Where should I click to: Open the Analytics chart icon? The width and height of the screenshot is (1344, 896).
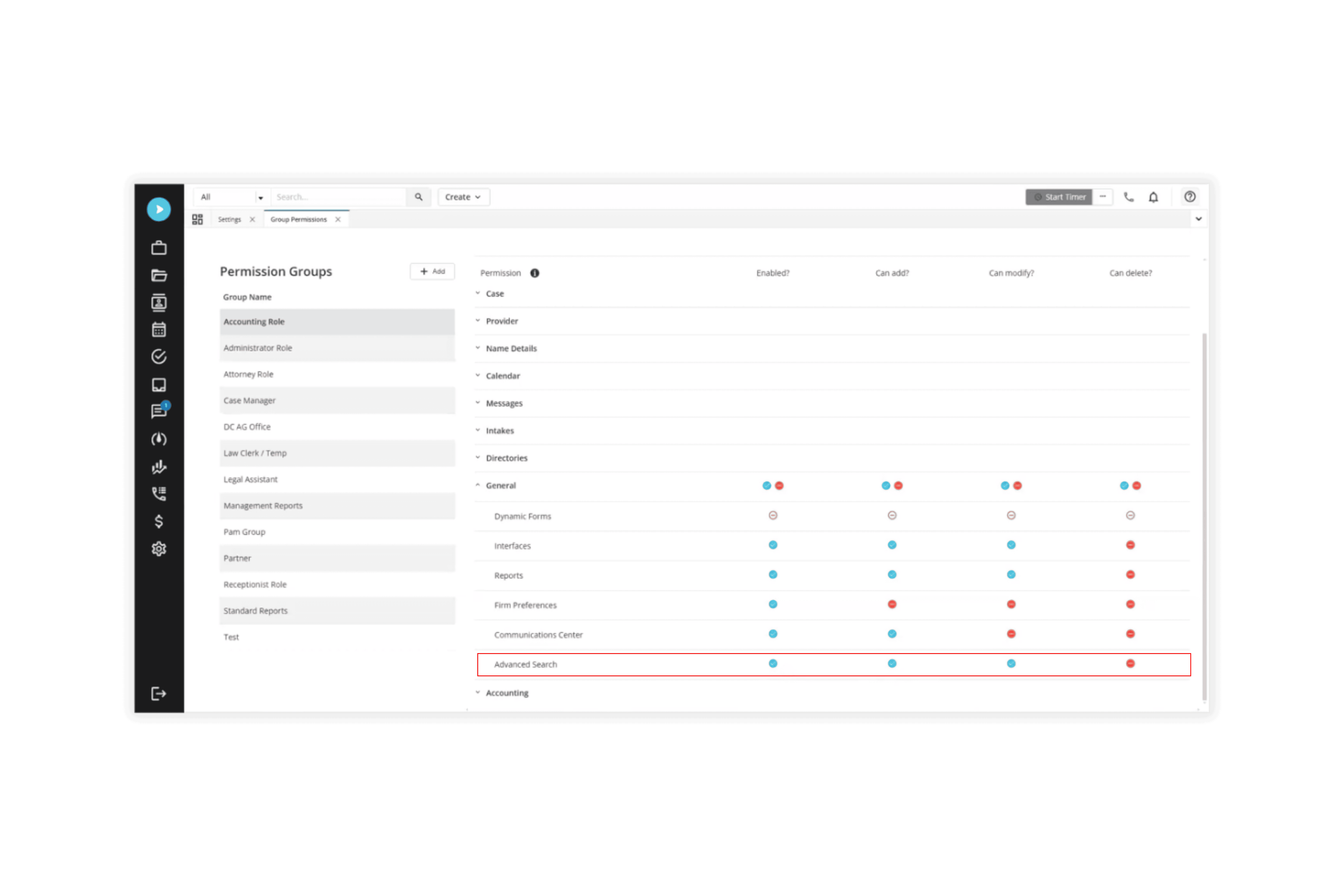159,467
